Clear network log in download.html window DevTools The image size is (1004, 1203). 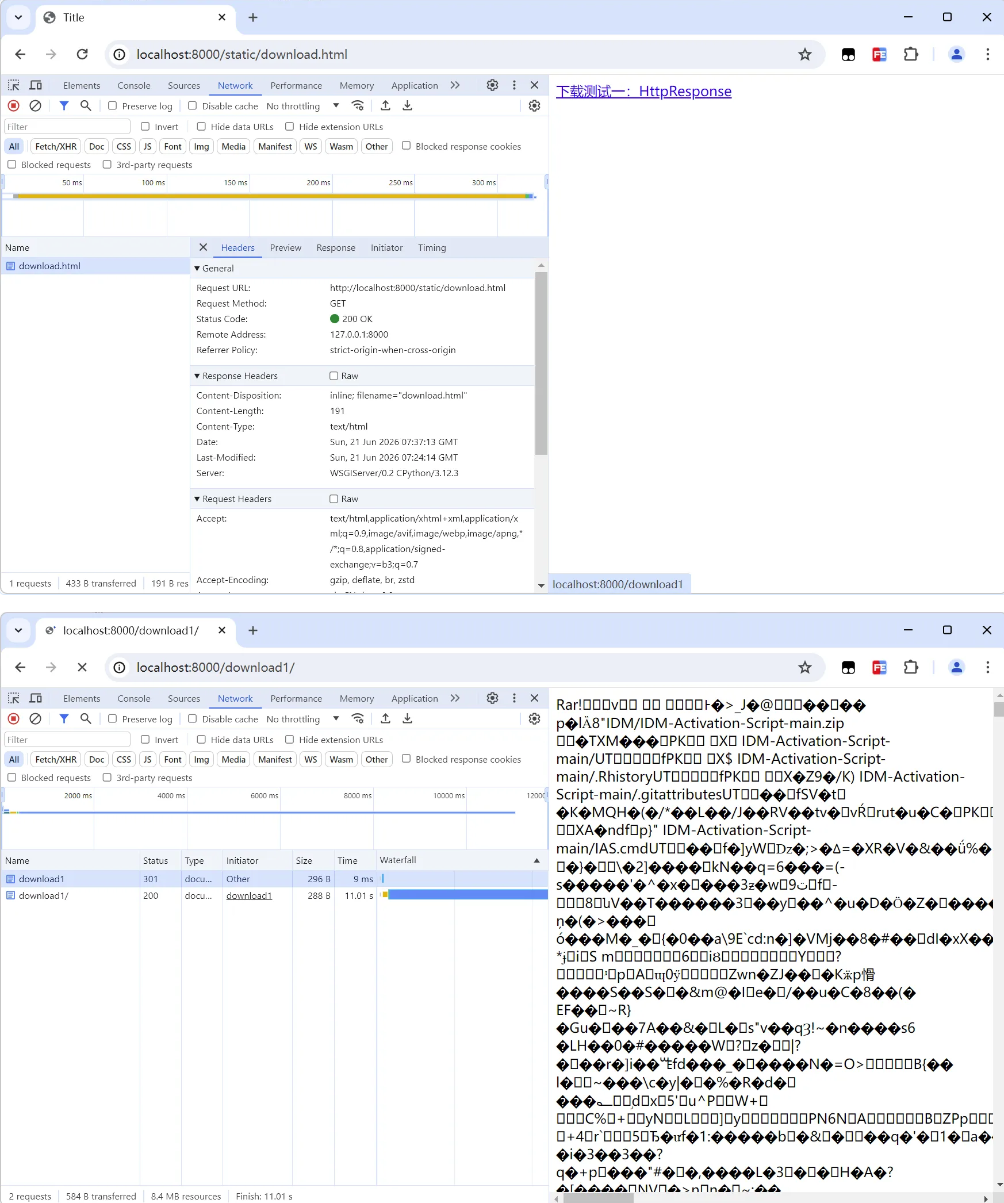click(x=35, y=106)
